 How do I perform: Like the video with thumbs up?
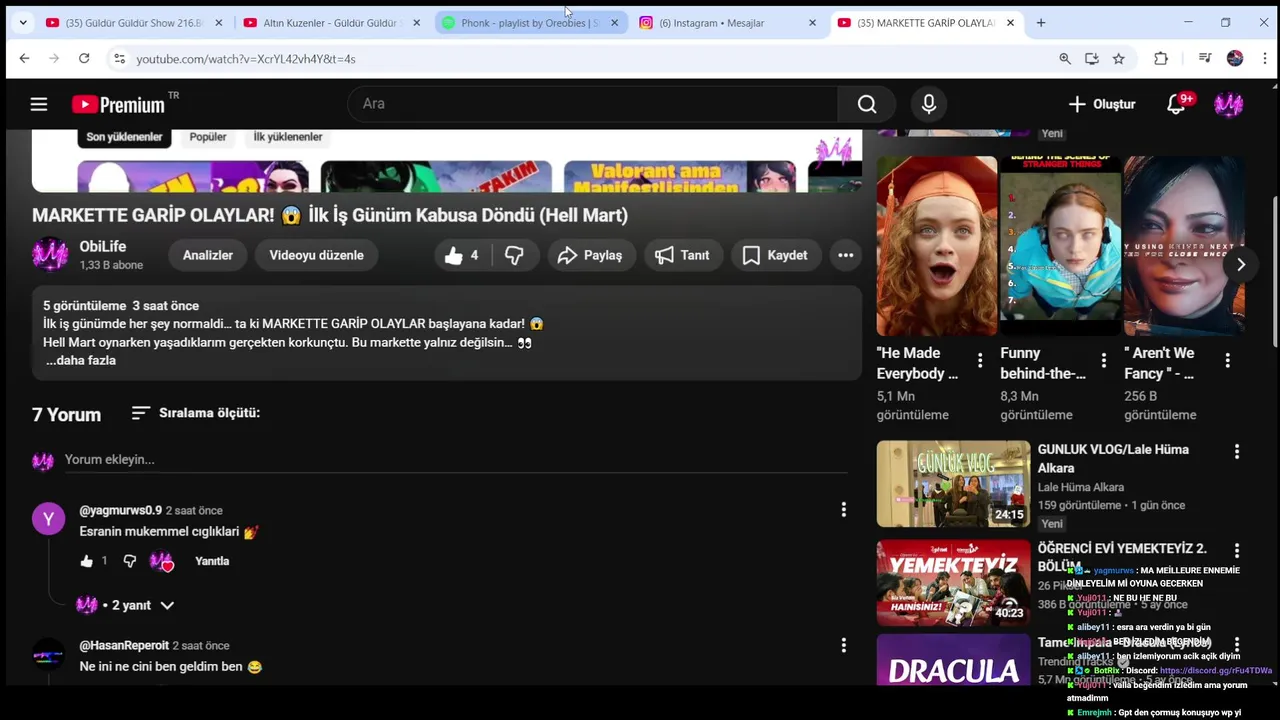(462, 255)
